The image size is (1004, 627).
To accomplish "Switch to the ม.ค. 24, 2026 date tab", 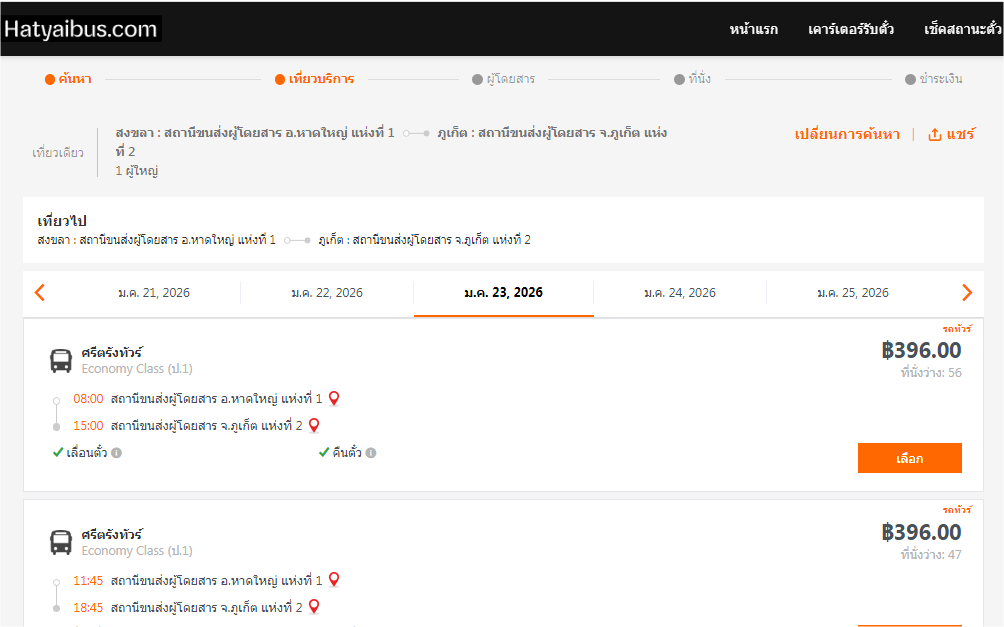I will click(679, 293).
